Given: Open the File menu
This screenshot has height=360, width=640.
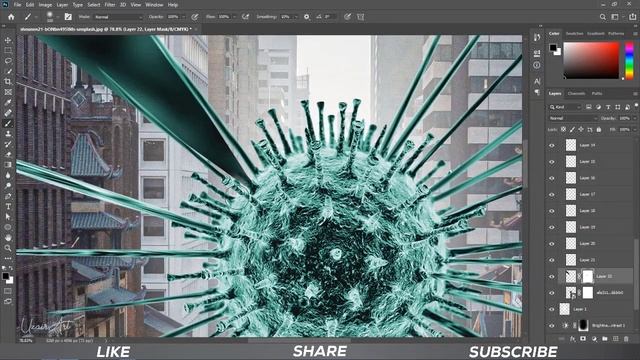Looking at the screenshot, I should [17, 5].
